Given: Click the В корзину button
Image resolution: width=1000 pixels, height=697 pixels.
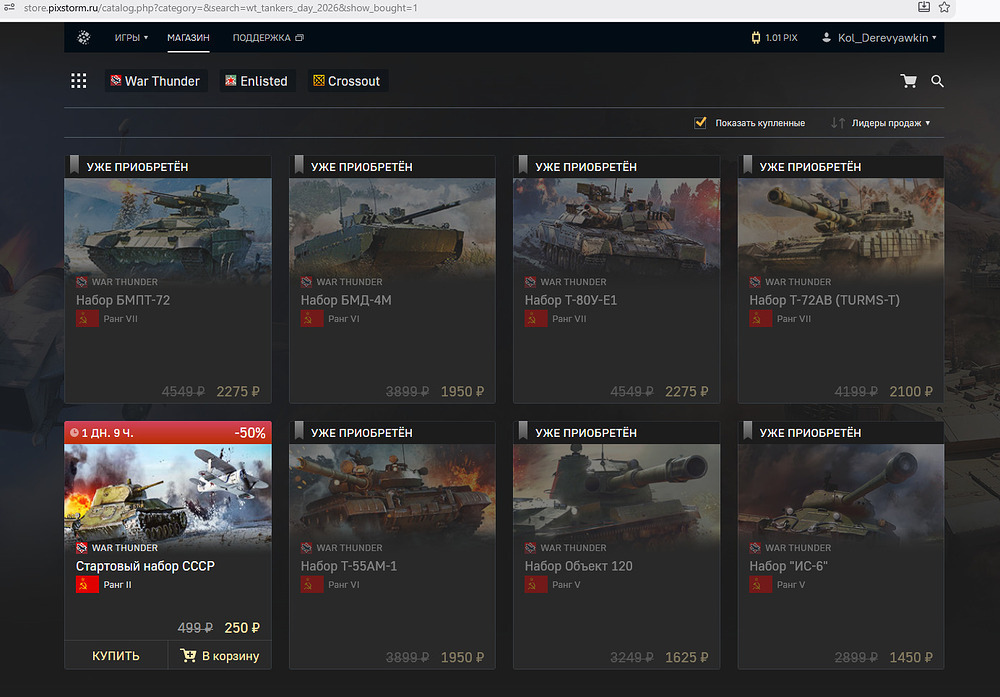Looking at the screenshot, I should pyautogui.click(x=220, y=656).
